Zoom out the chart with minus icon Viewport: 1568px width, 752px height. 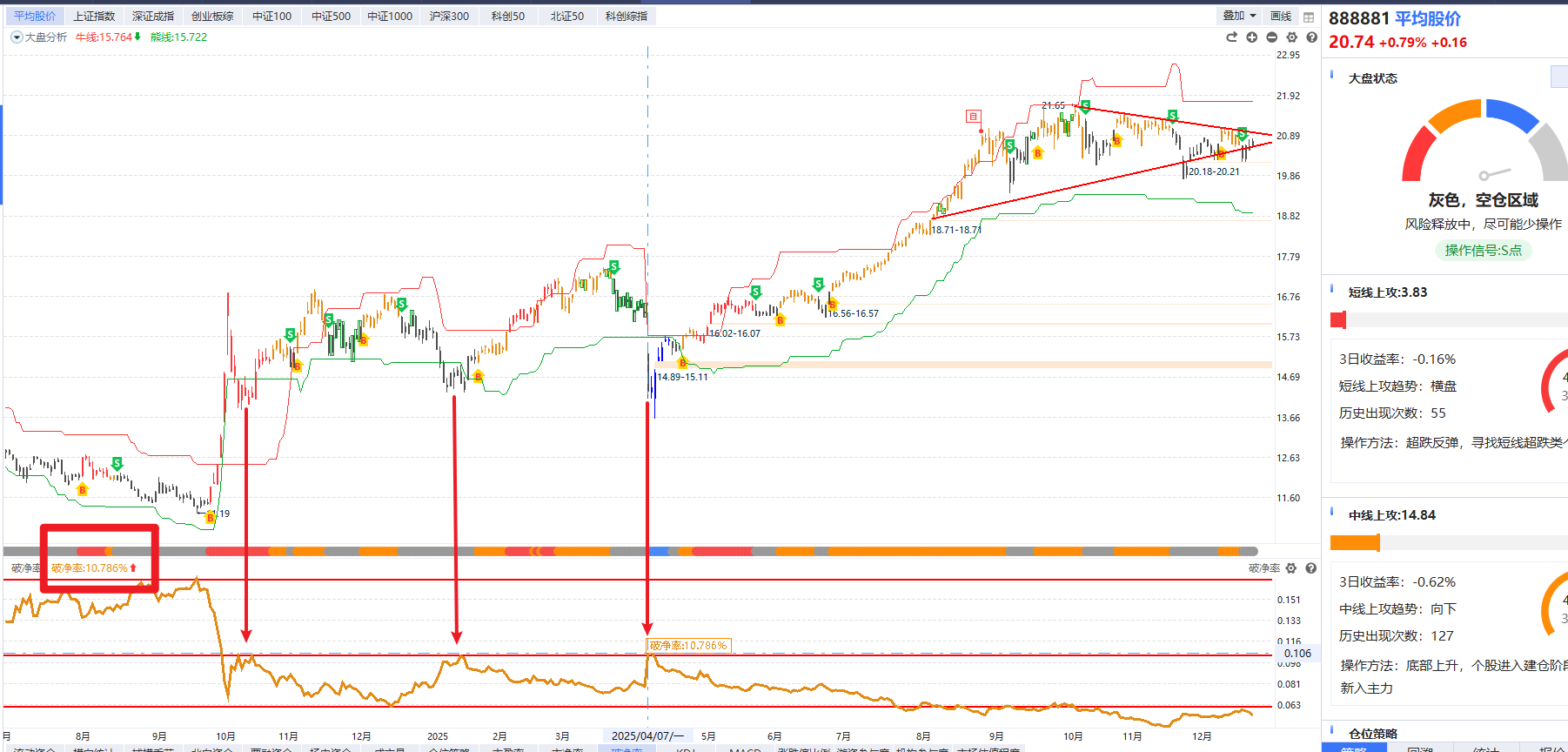pos(1271,37)
